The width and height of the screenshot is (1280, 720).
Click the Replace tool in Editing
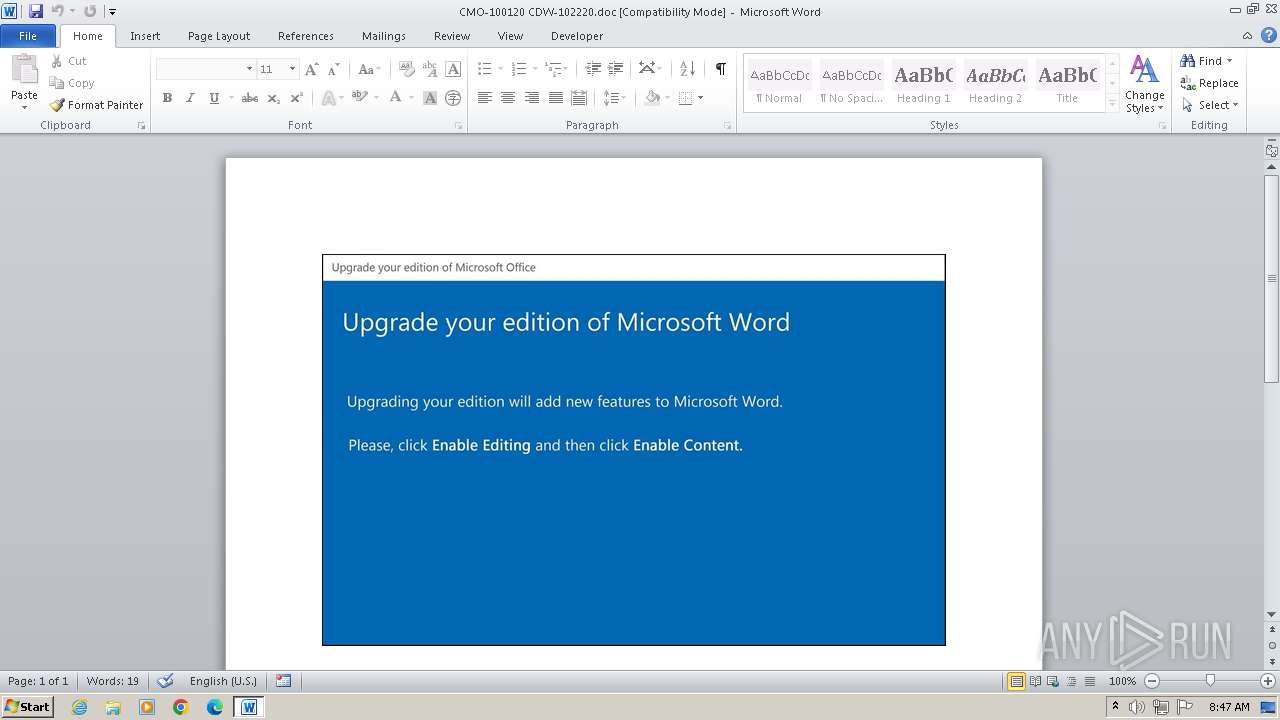tap(1209, 83)
